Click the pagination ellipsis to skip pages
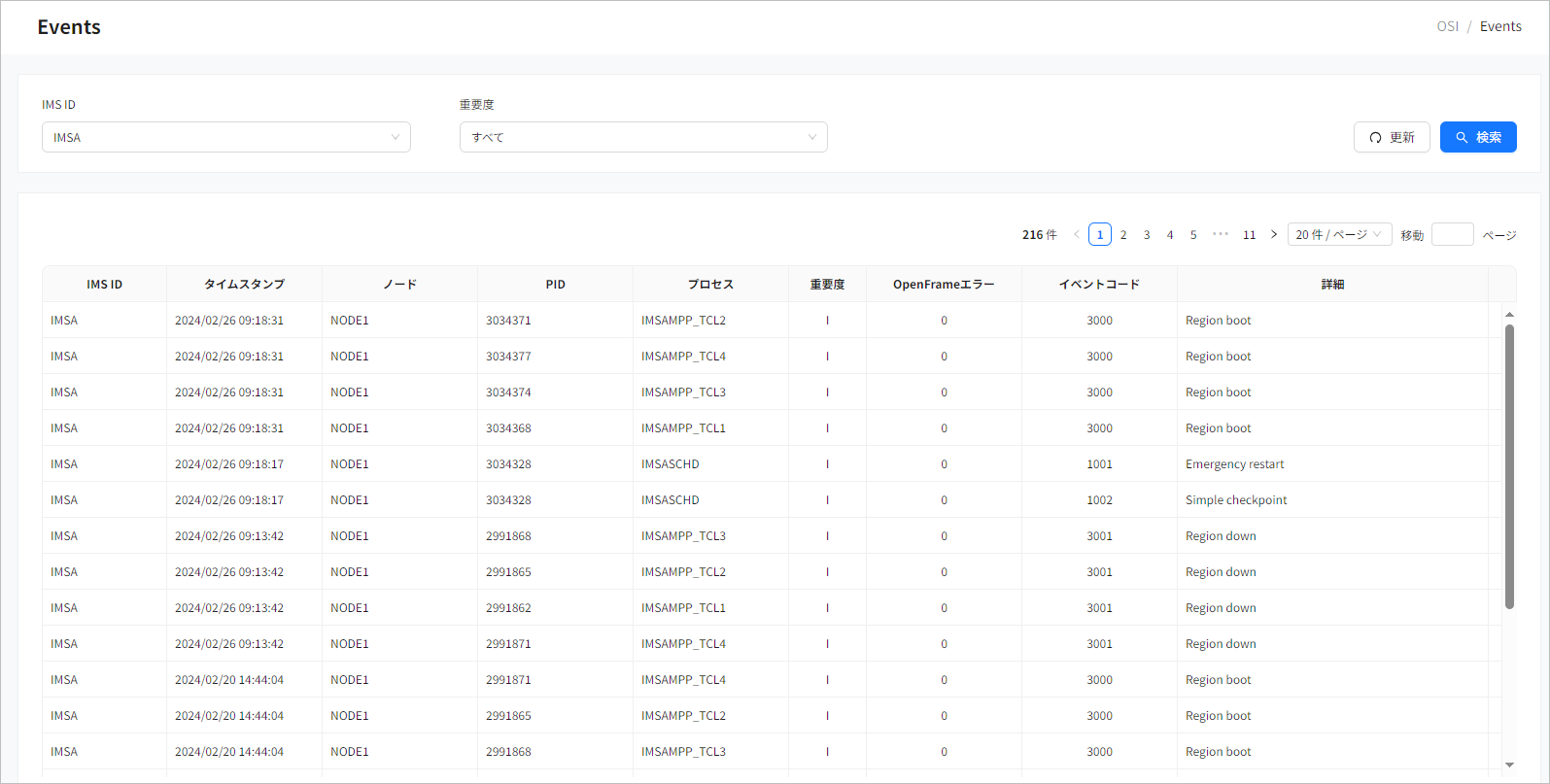Viewport: 1550px width, 784px height. [x=1221, y=234]
